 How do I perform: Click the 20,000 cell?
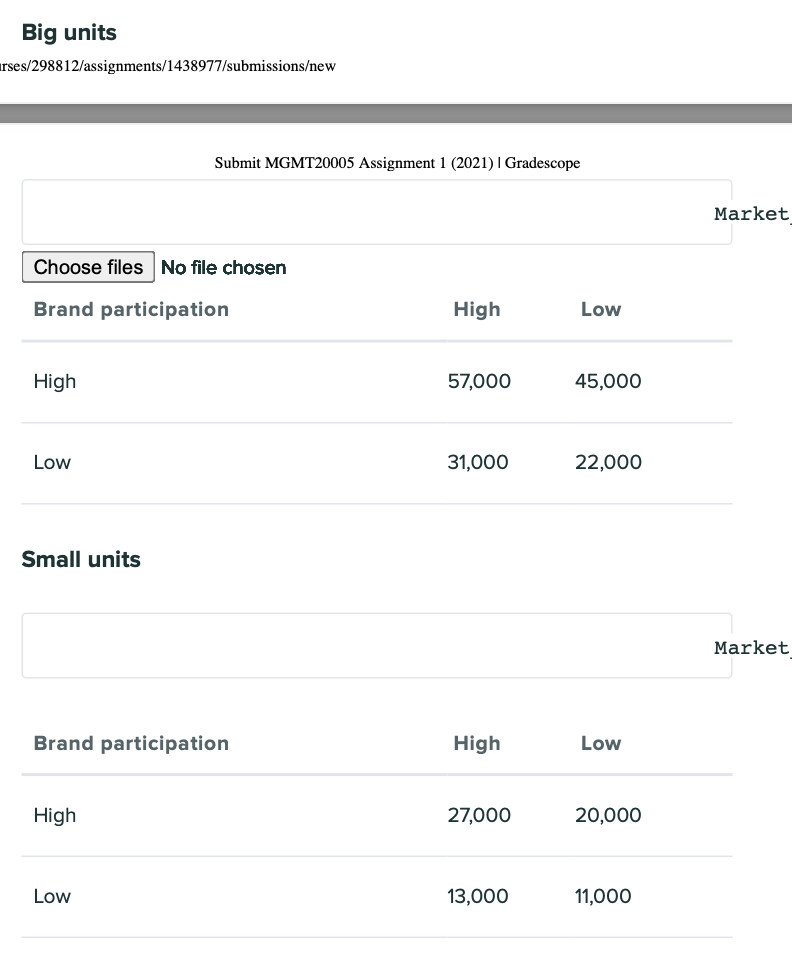[608, 815]
